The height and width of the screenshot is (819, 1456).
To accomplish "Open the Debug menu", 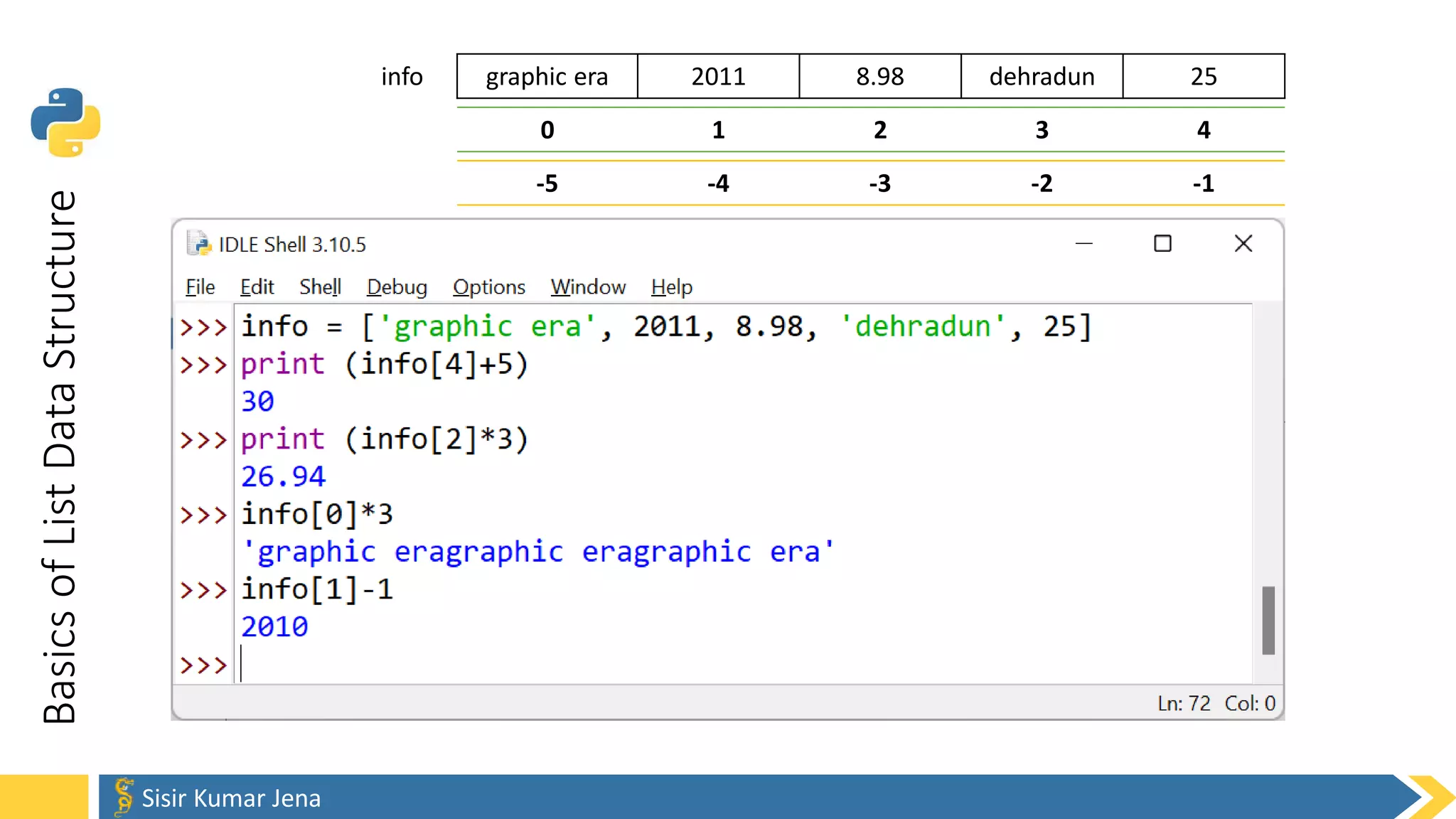I will (397, 287).
